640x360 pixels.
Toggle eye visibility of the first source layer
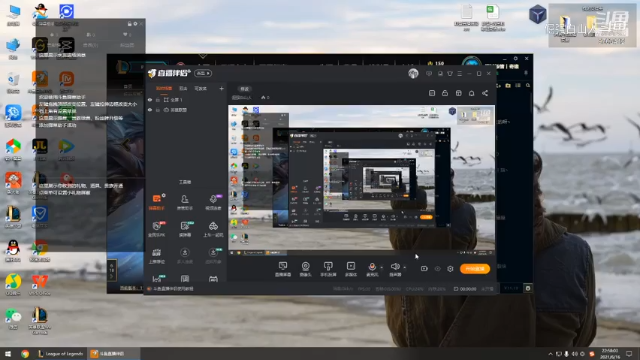pos(150,100)
